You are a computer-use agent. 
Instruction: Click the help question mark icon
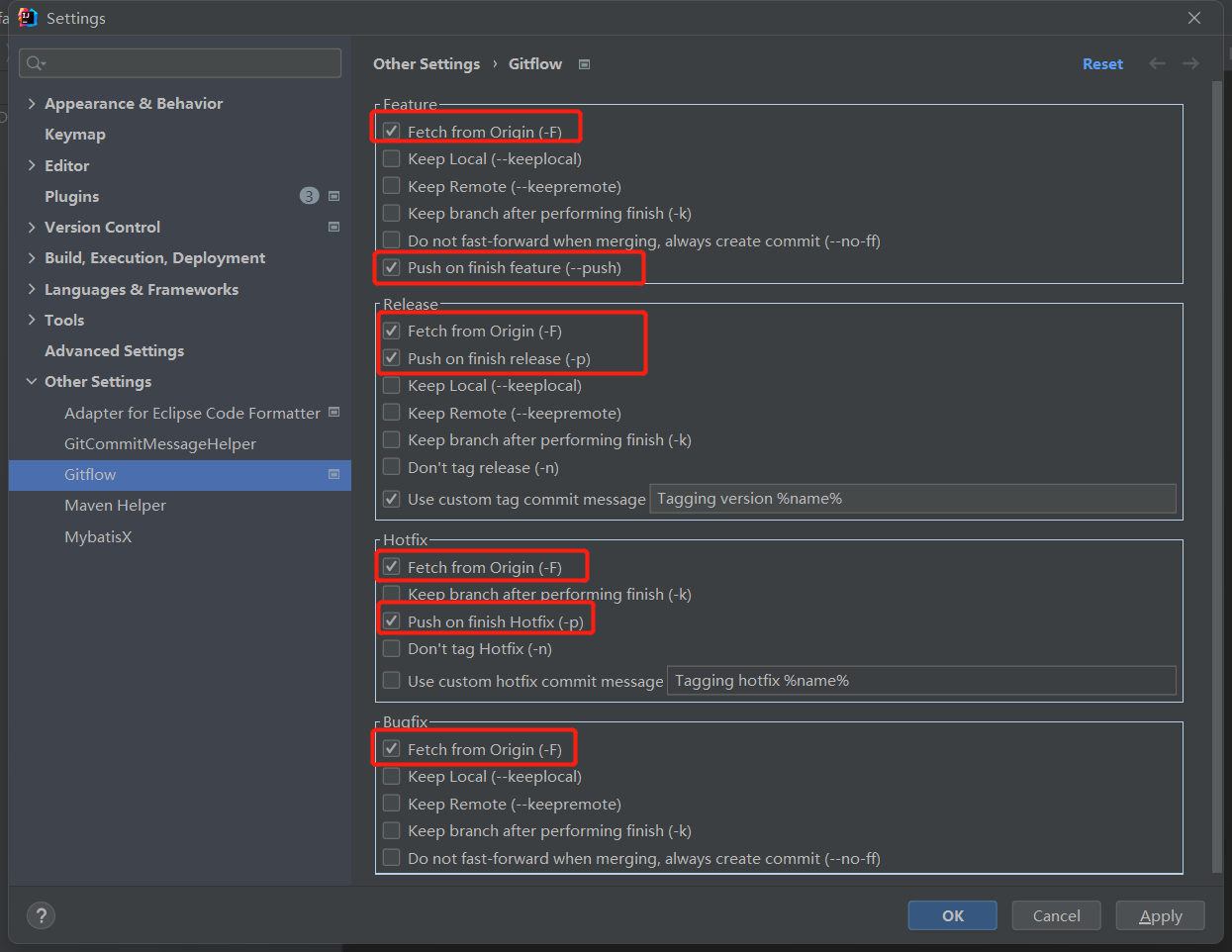(41, 915)
